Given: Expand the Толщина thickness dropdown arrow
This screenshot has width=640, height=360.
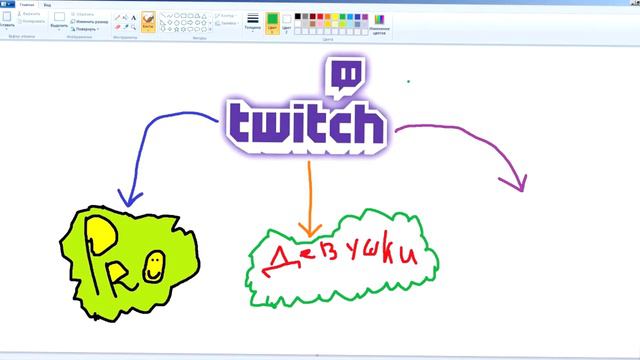Looking at the screenshot, I should pos(253,31).
